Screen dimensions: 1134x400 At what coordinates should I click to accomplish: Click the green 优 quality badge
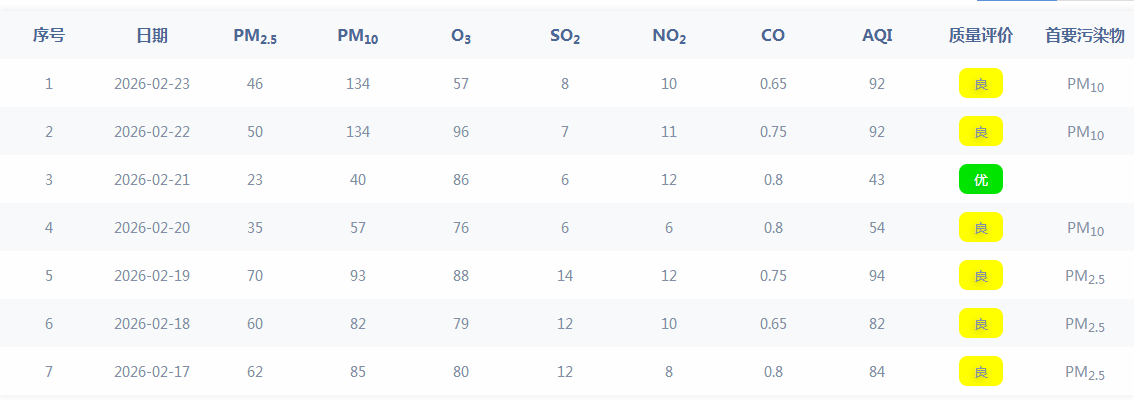[x=981, y=180]
